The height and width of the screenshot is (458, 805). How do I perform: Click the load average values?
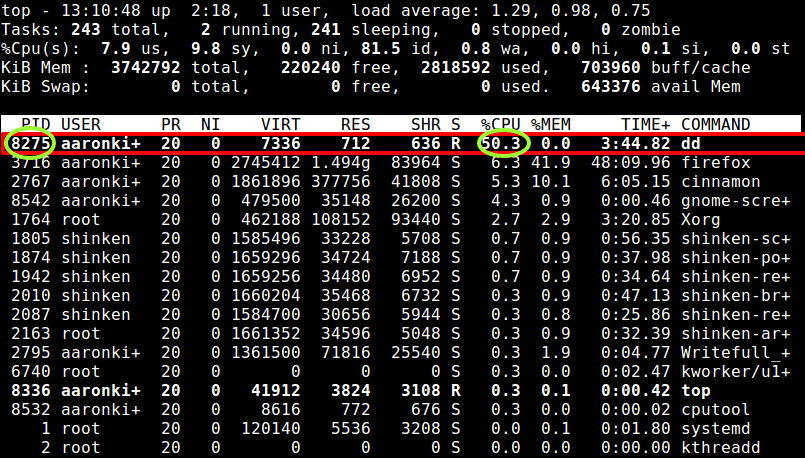coord(570,10)
